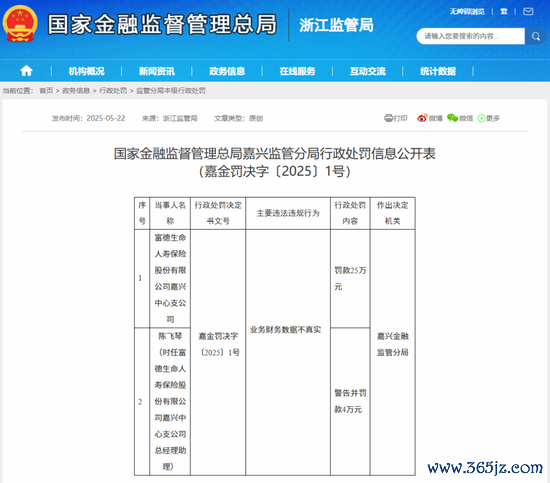
Task: Click 监管分局本级行政处罚 breadcrumb link
Action: (x=171, y=91)
